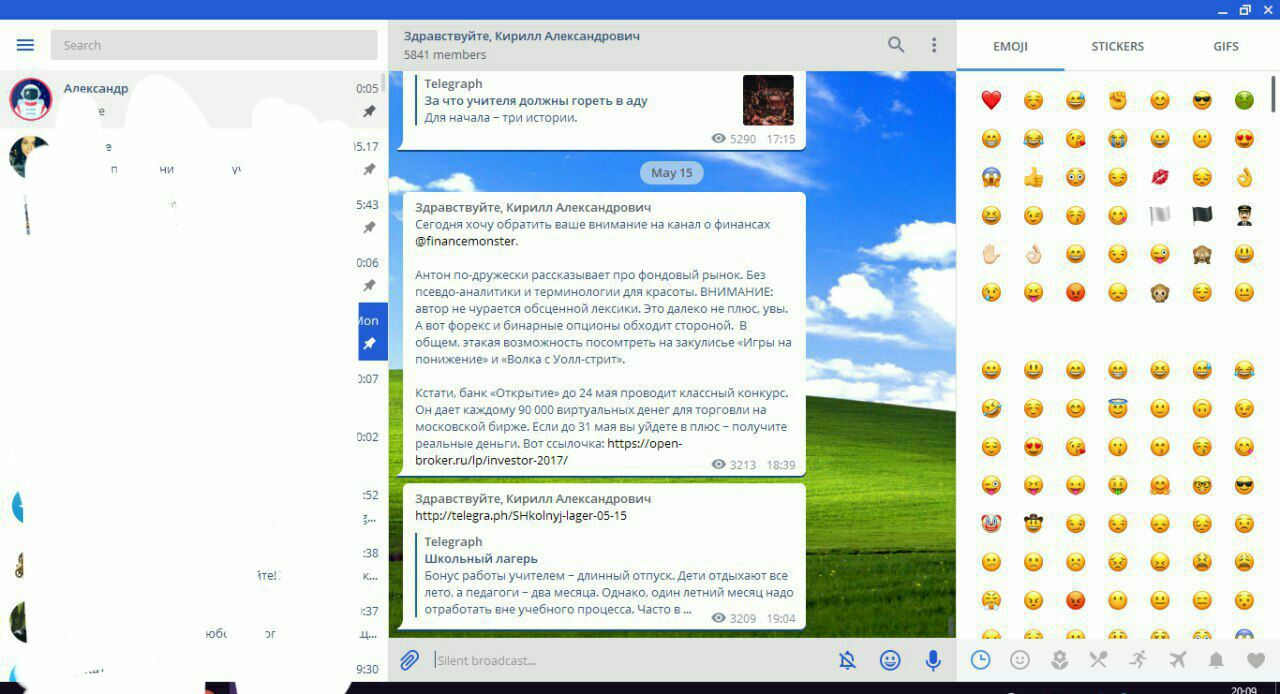Switch to the EMOJI tab

pyautogui.click(x=1010, y=46)
